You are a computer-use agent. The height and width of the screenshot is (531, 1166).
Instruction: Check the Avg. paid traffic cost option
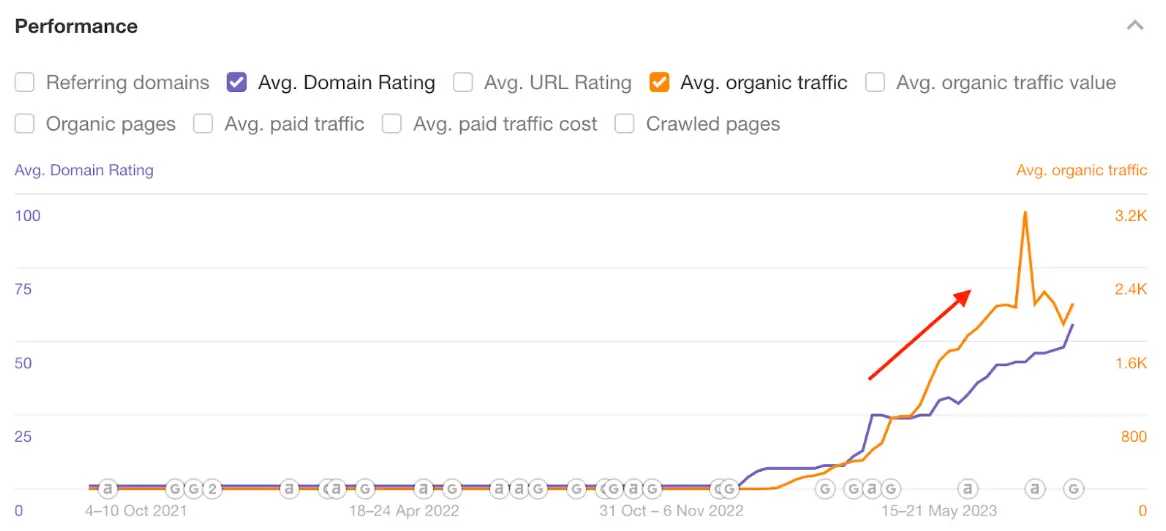tap(392, 125)
